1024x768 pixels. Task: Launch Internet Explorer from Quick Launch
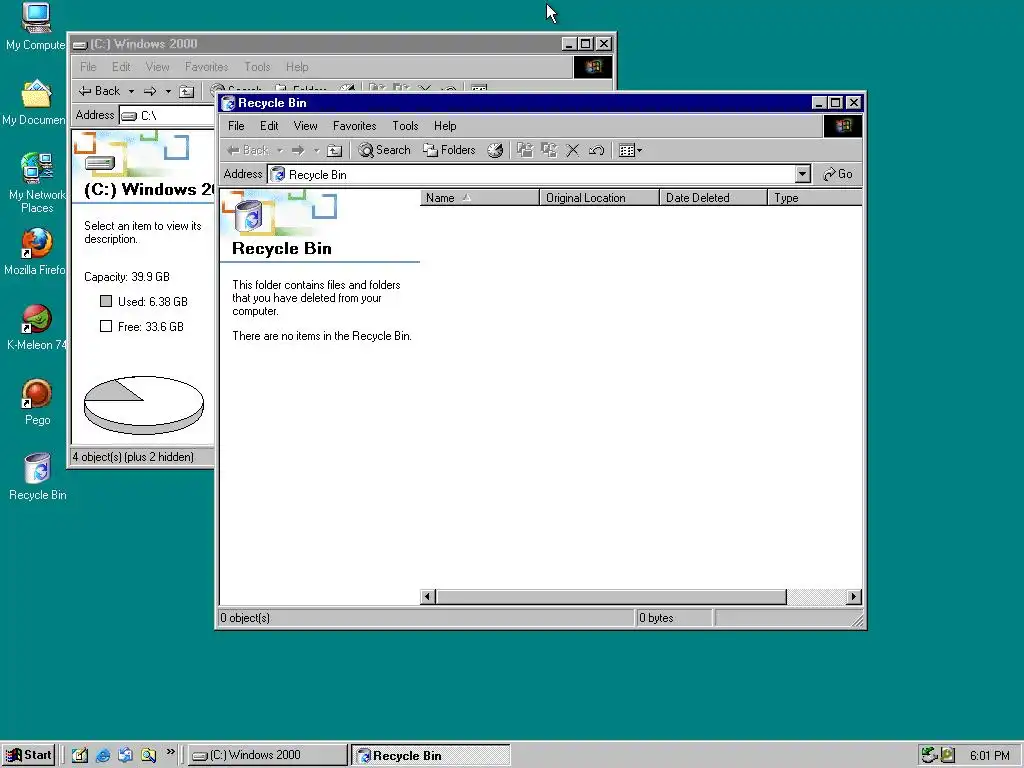point(103,755)
